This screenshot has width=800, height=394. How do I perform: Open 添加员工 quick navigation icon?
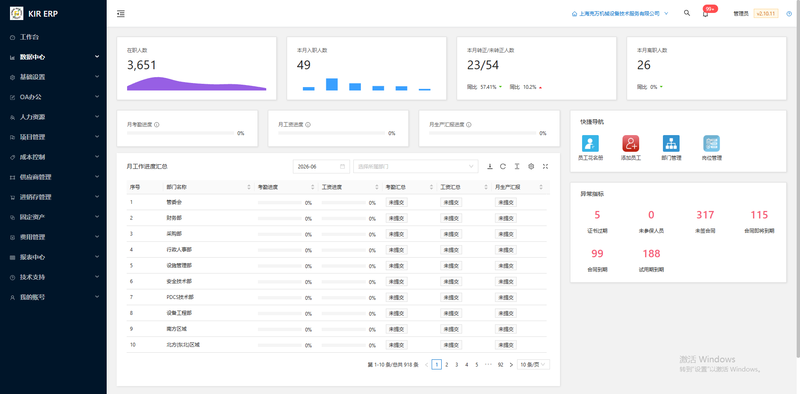click(631, 143)
